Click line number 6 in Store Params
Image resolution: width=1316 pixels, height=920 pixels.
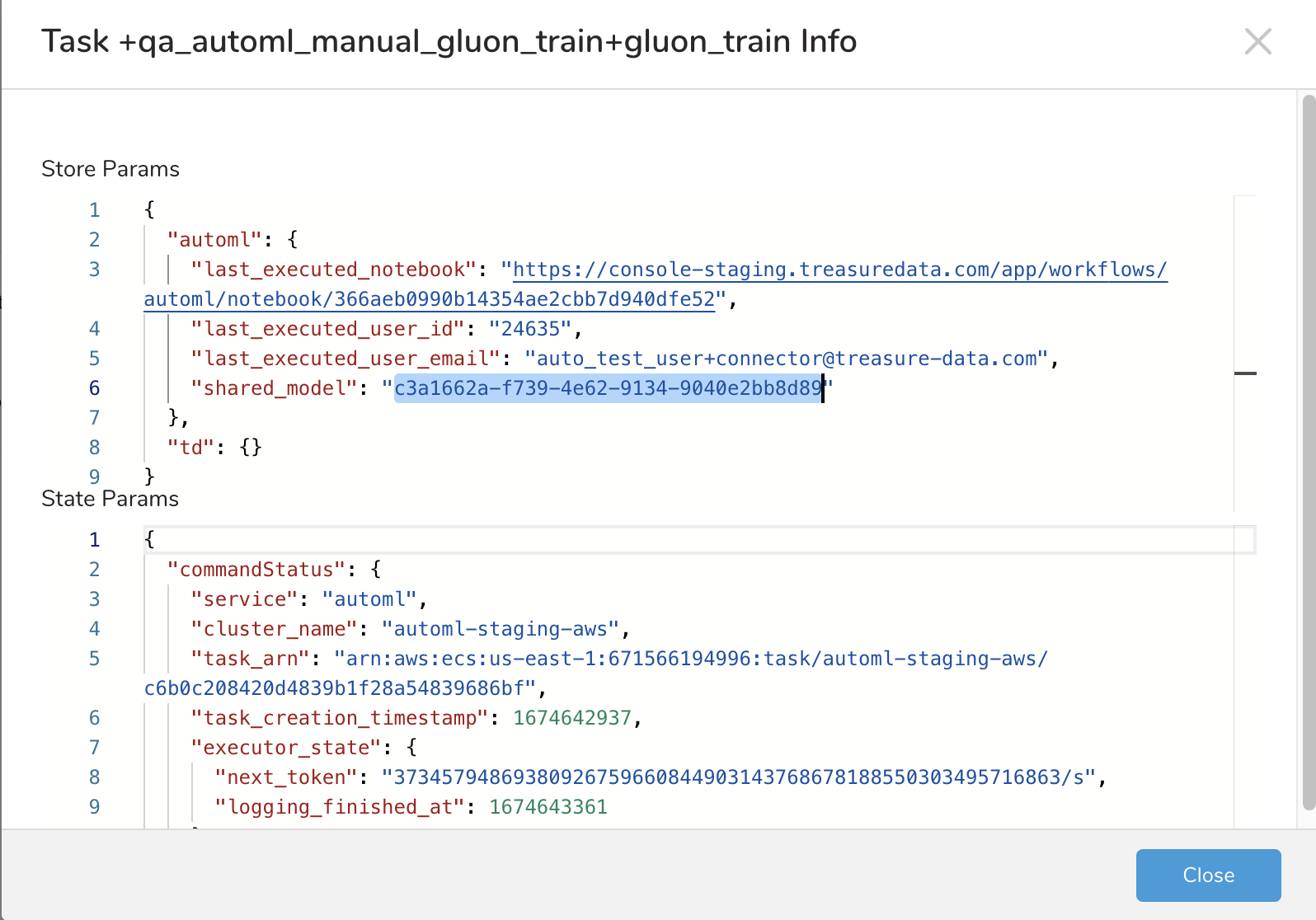pos(94,387)
